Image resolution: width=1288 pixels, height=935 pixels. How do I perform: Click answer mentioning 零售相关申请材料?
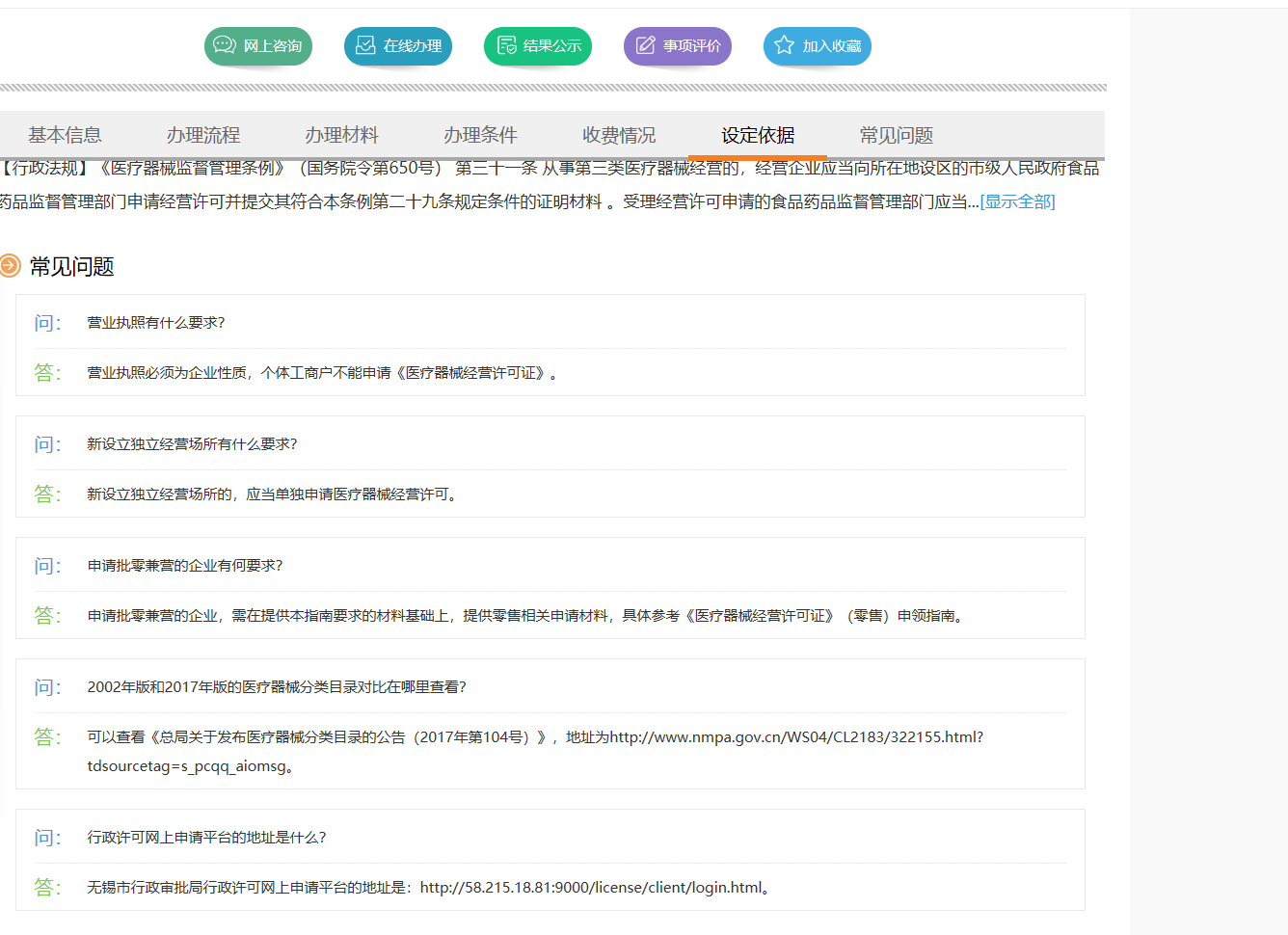click(525, 616)
